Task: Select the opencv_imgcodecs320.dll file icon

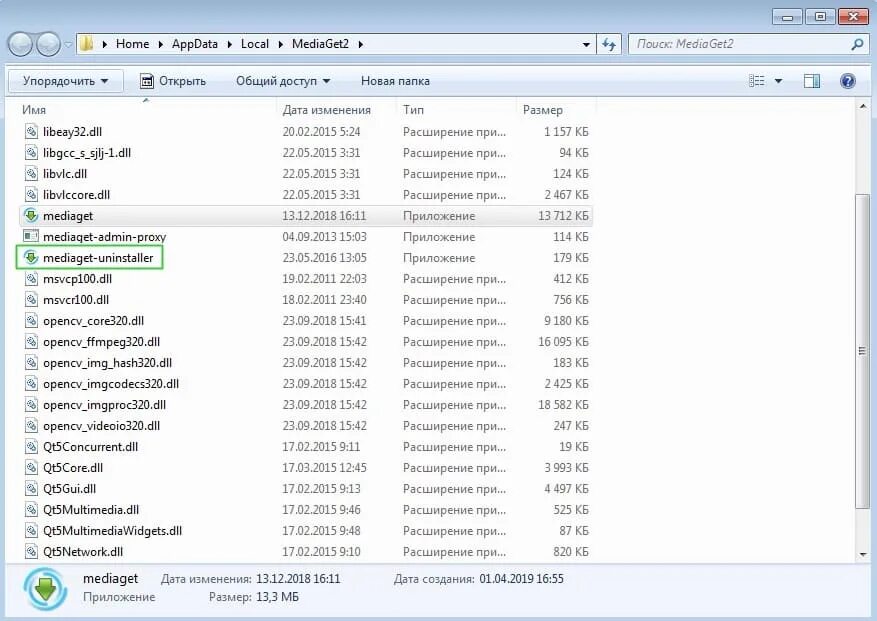Action: [31, 383]
